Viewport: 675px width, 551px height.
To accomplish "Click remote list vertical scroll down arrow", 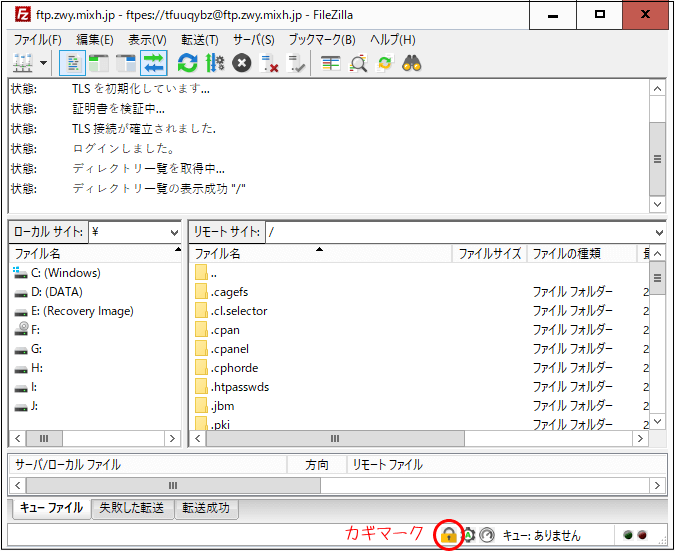I will (x=657, y=421).
